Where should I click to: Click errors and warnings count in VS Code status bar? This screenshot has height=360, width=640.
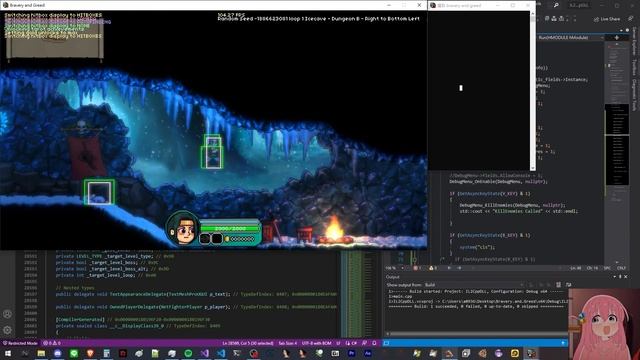pyautogui.click(x=52, y=343)
